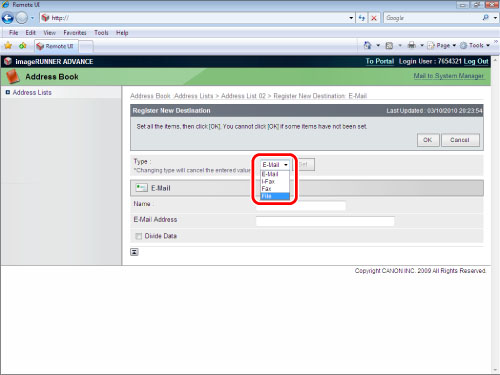Open the recent pages dropdown arrow
The height and width of the screenshot is (375, 500).
click(x=32, y=18)
